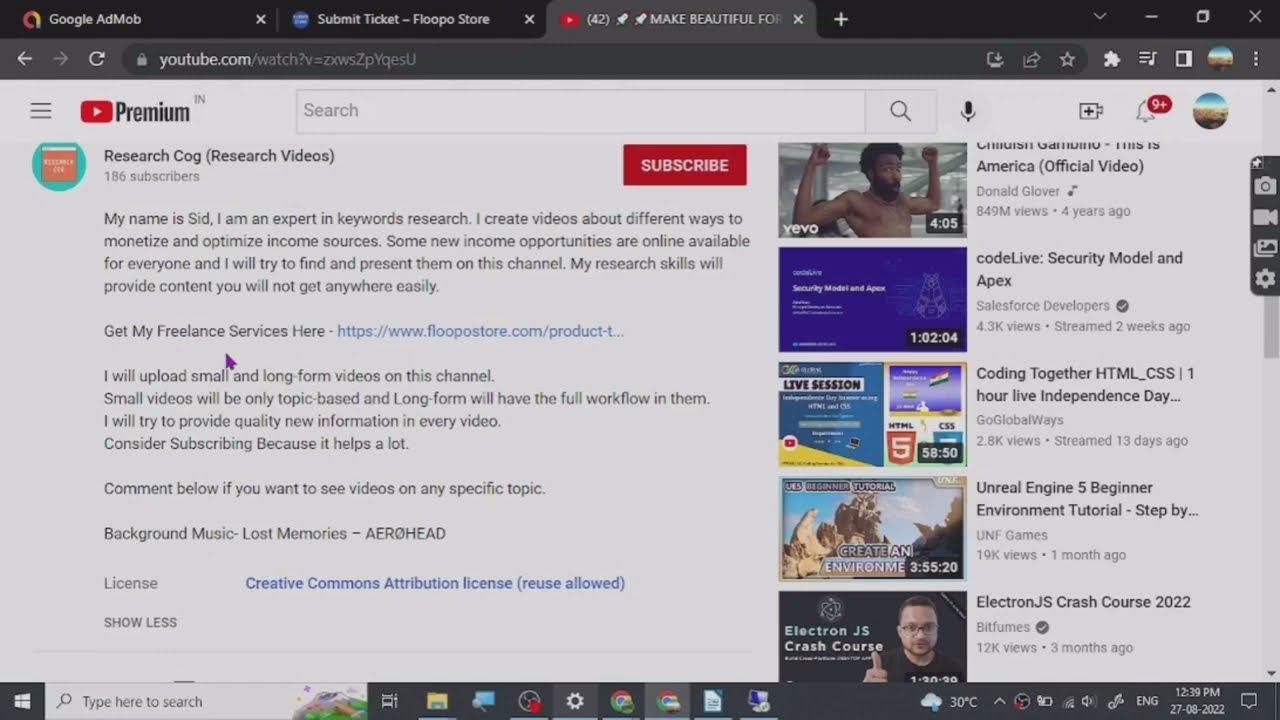This screenshot has width=1280, height=720.
Task: Open floopostore.com freelance services link
Action: [480, 331]
